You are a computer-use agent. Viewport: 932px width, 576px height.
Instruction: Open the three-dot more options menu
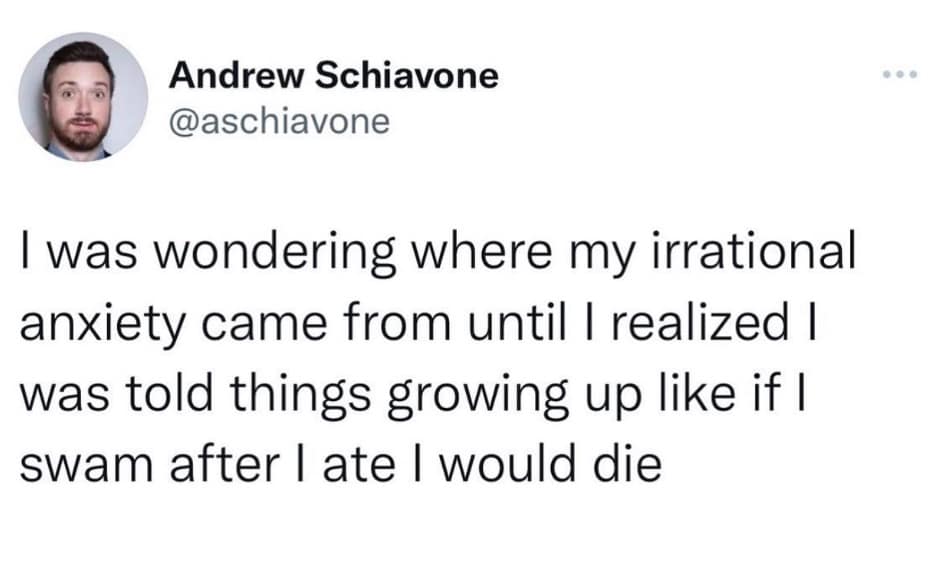(898, 76)
